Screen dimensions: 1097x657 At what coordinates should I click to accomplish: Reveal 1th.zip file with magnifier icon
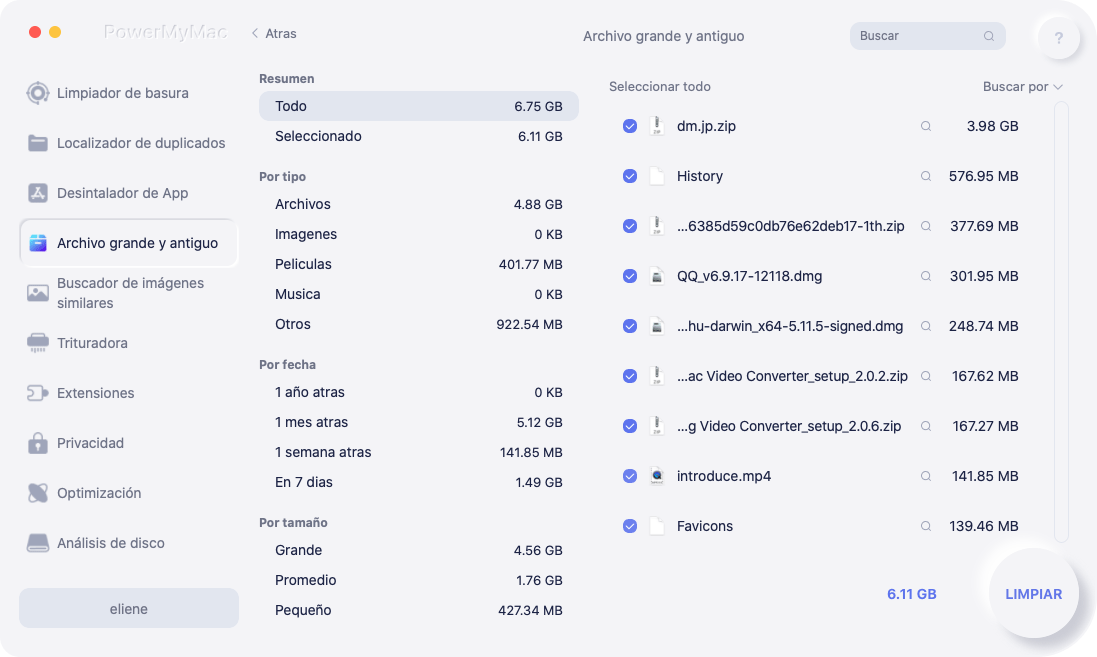(x=926, y=226)
